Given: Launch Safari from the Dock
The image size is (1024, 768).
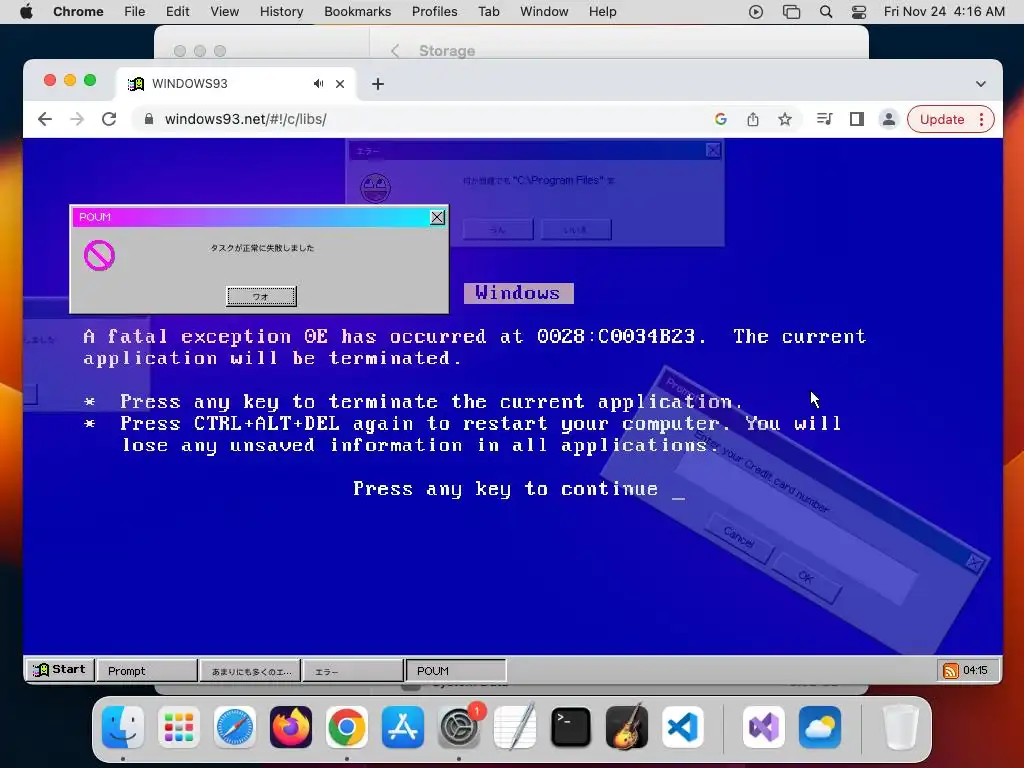Looking at the screenshot, I should 234,727.
